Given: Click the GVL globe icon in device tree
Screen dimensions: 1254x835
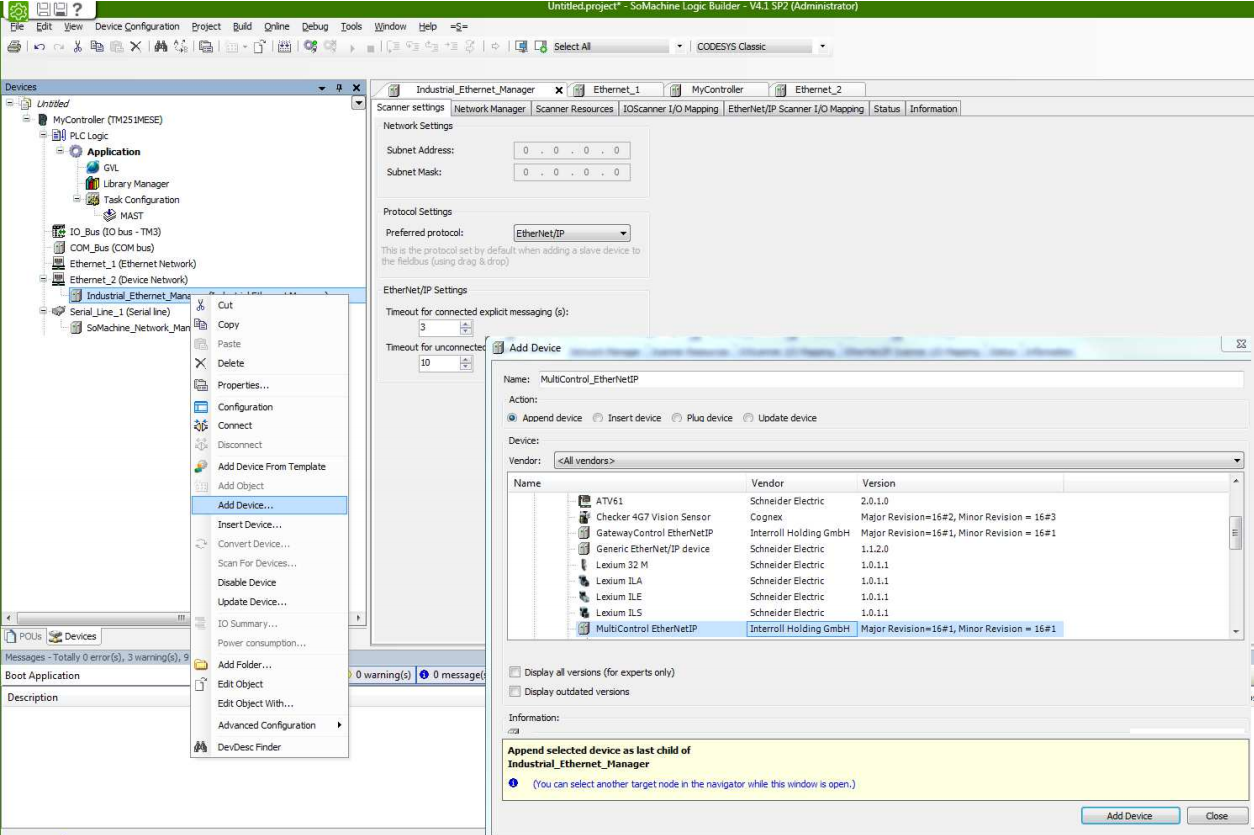Looking at the screenshot, I should click(93, 168).
